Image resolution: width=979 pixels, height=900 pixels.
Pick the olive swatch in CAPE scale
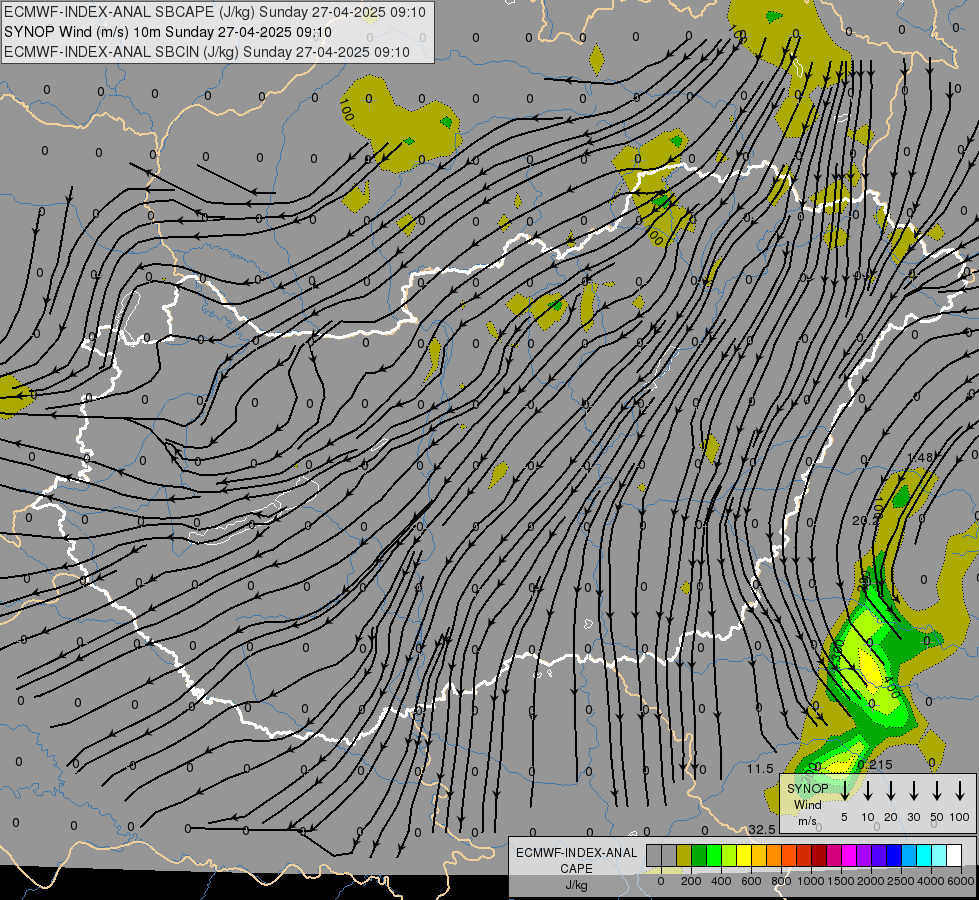click(x=684, y=855)
